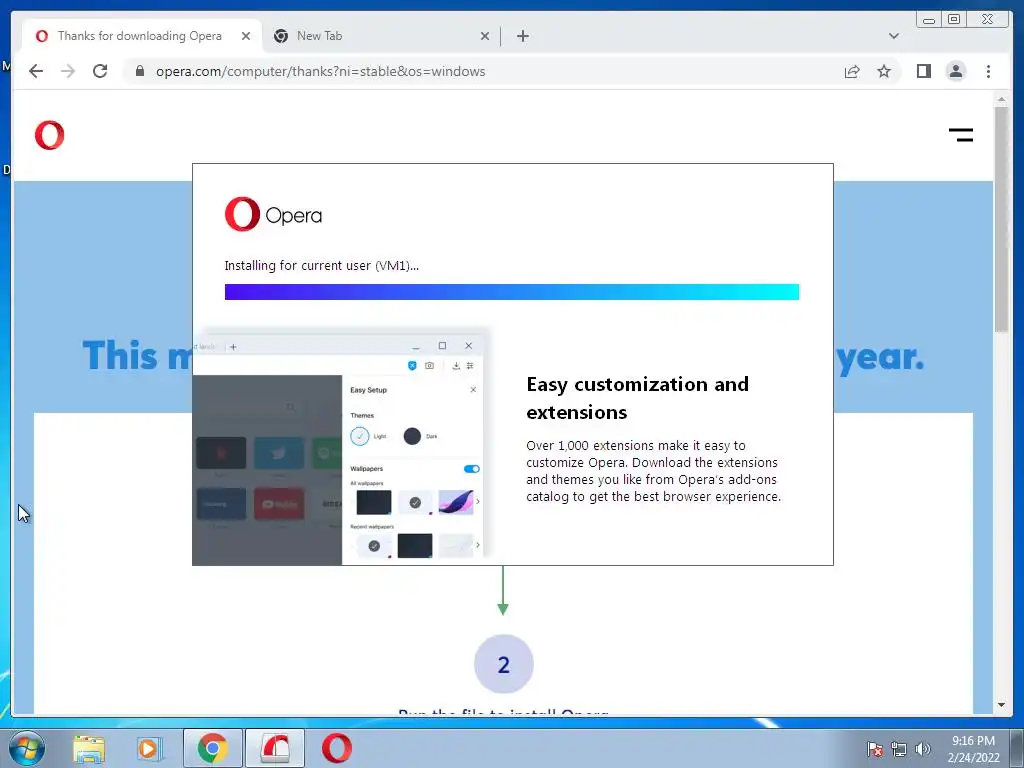This screenshot has width=1024, height=768.
Task: Switch to the New Tab tab
Action: [x=381, y=36]
